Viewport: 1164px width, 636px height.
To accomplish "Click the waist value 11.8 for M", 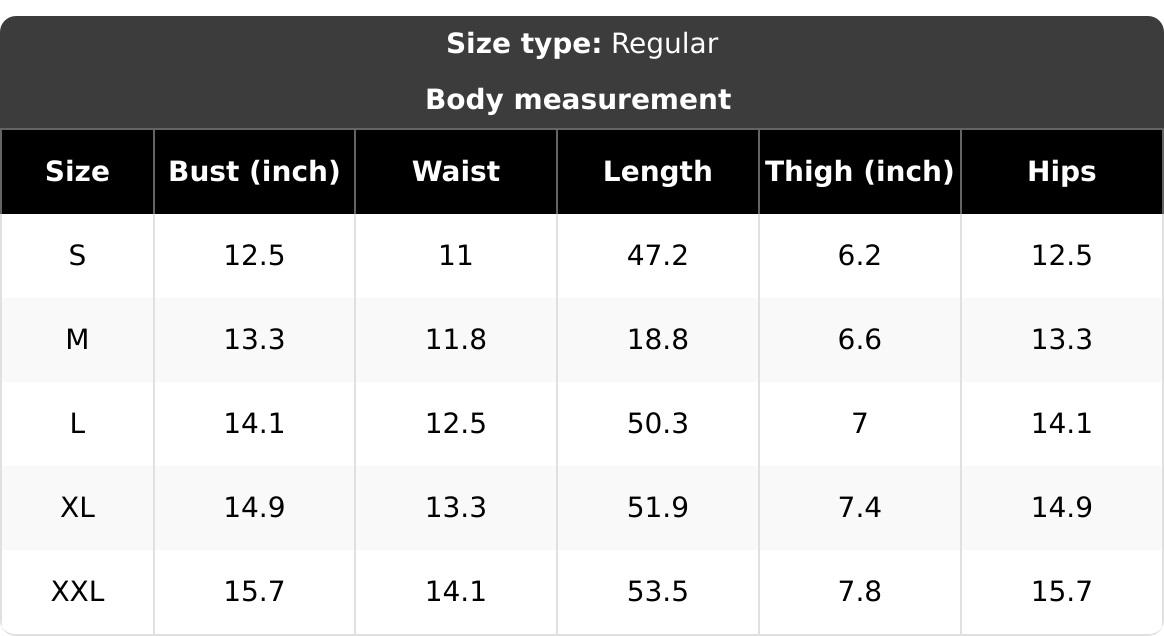I will point(456,340).
